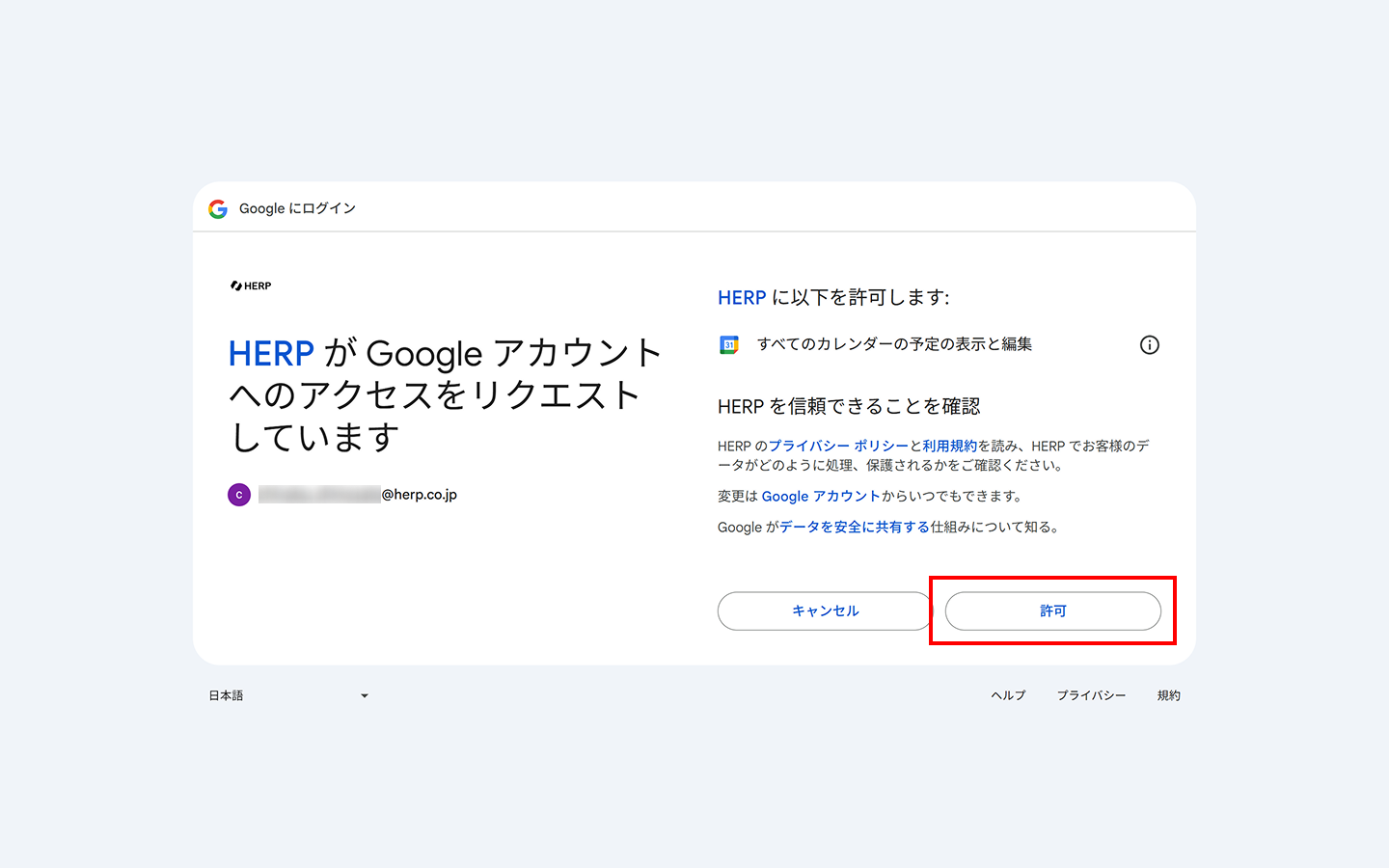This screenshot has width=1389, height=868.
Task: Click the すべてのカレンダーの予定の表示と編集 text
Action: pos(894,344)
